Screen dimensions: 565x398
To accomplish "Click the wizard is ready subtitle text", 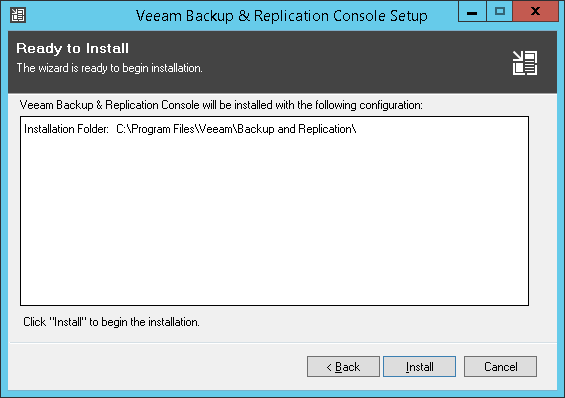I will [110, 68].
